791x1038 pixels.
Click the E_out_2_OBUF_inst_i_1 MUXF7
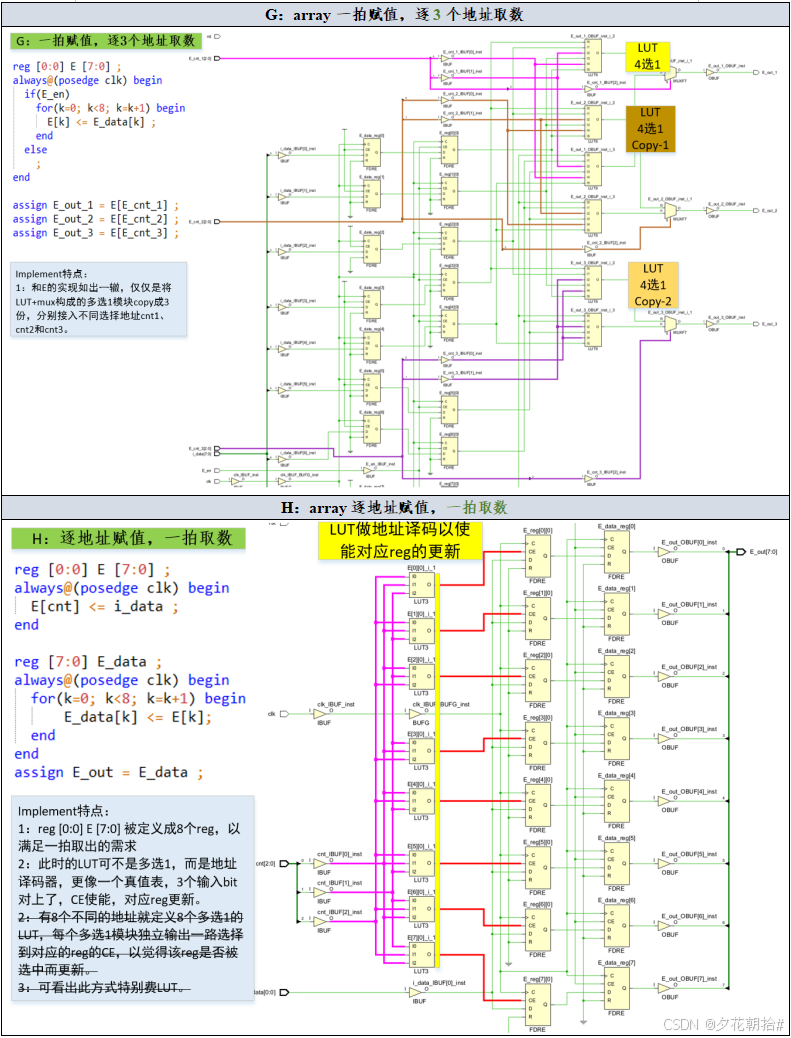click(671, 211)
